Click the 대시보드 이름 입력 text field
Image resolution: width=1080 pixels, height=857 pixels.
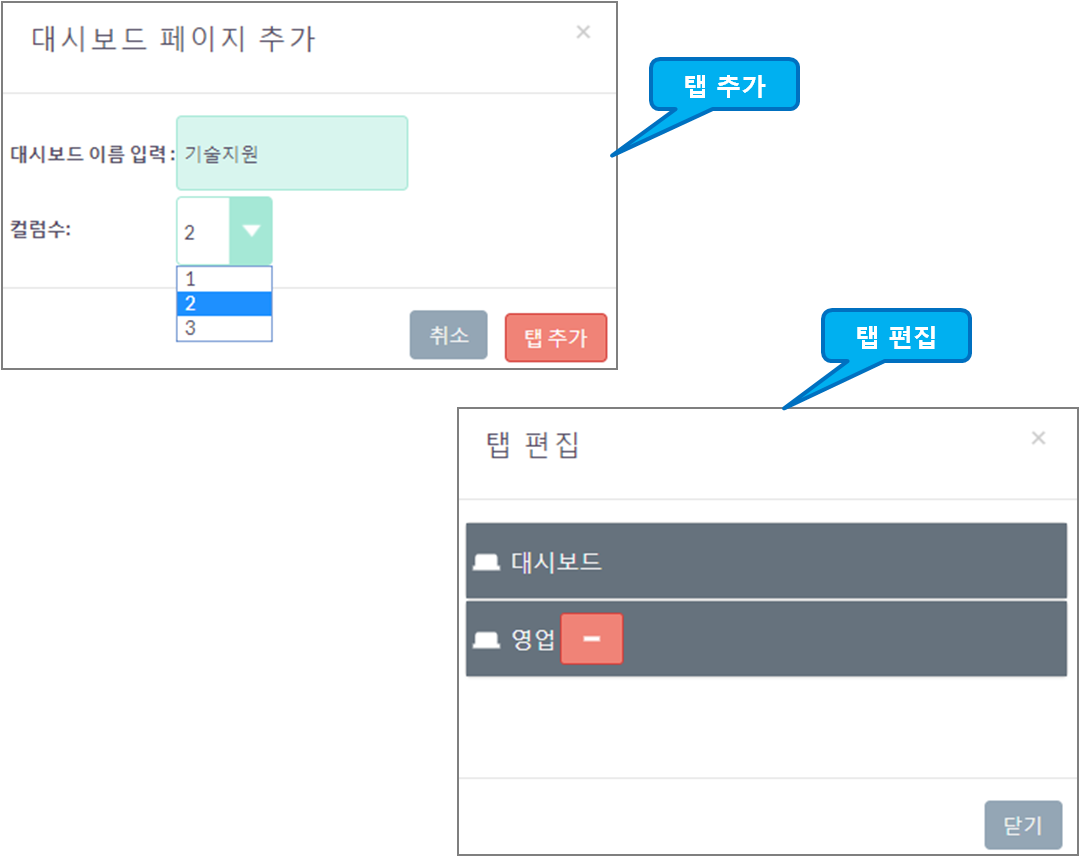click(x=292, y=153)
